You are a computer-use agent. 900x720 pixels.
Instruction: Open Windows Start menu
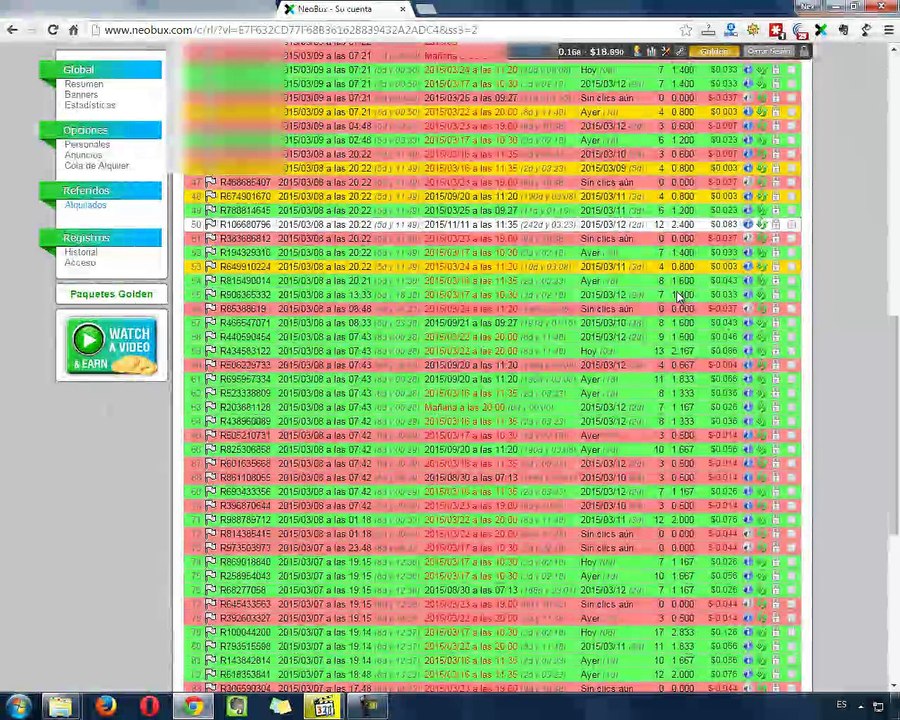(17, 706)
